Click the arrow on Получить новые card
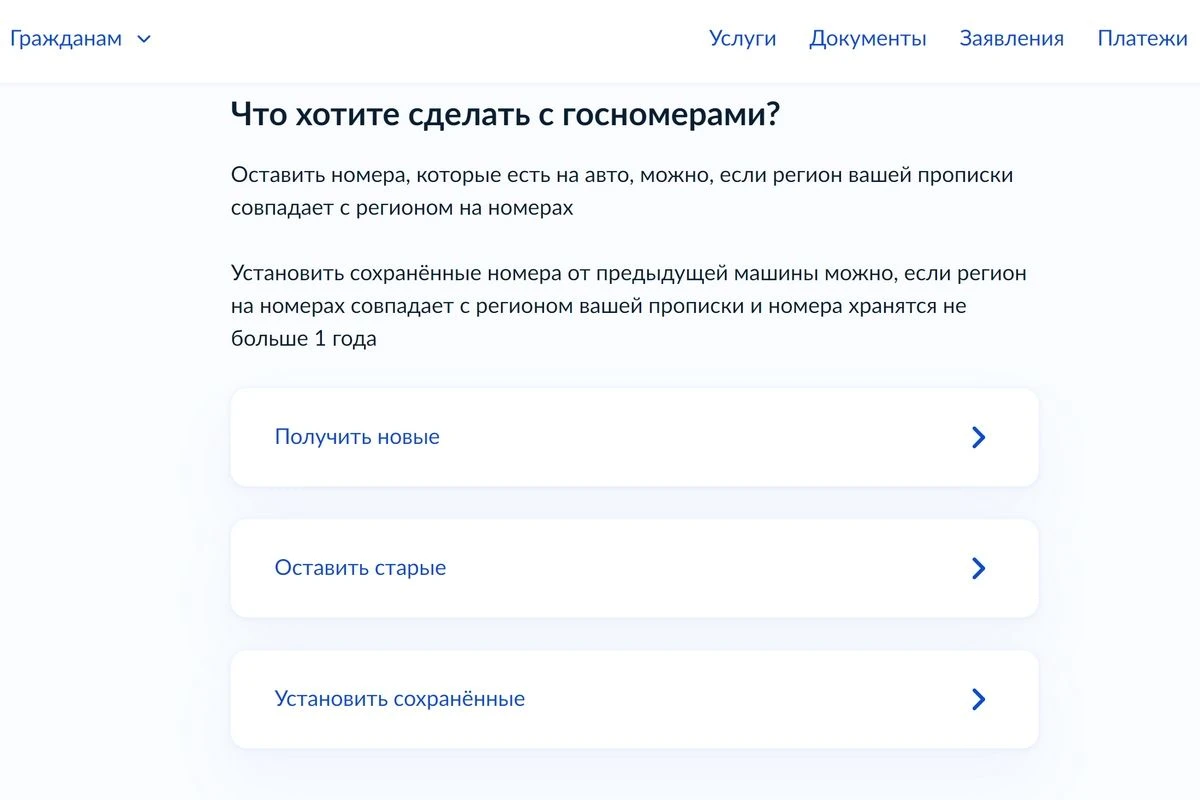This screenshot has height=800, width=1200. point(979,437)
